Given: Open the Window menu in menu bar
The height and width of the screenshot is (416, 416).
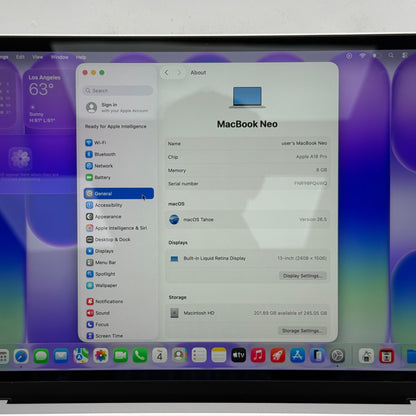Looking at the screenshot, I should tap(60, 57).
